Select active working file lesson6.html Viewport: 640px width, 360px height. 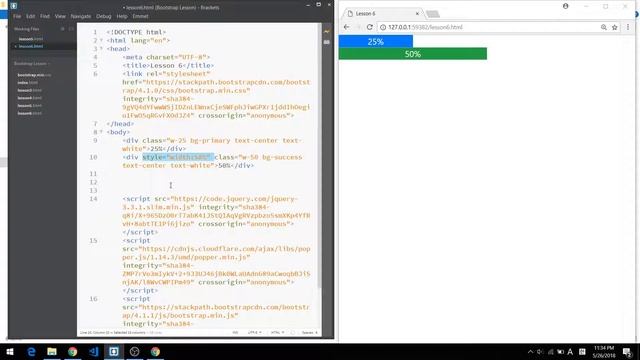[31, 46]
